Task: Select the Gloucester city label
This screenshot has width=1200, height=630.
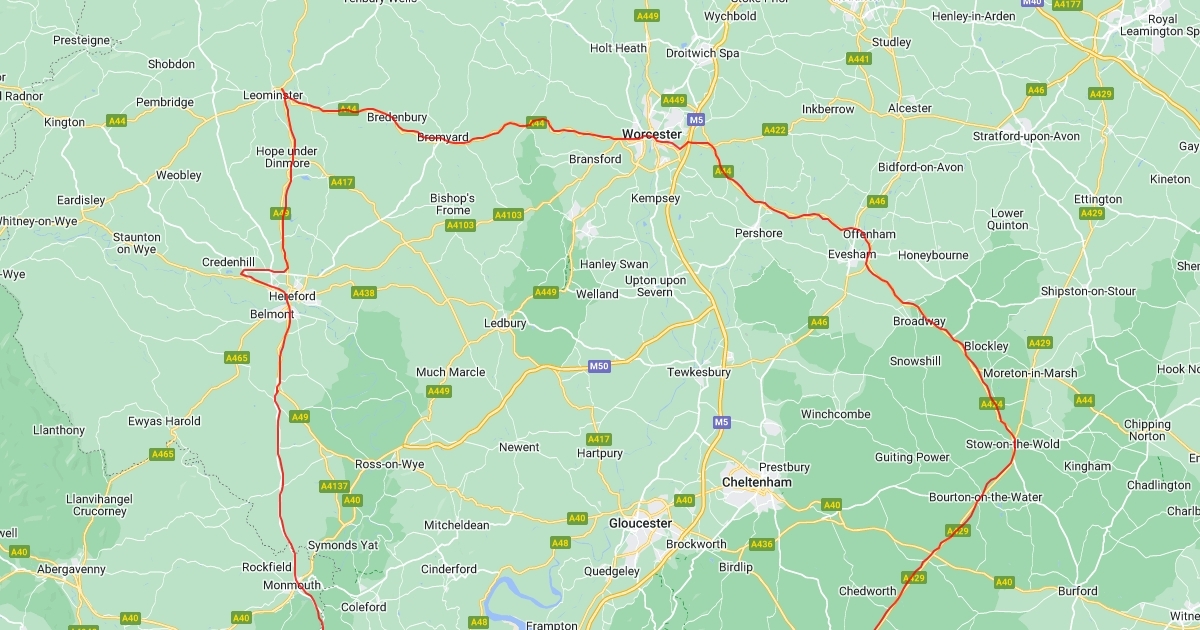Action: pyautogui.click(x=641, y=523)
